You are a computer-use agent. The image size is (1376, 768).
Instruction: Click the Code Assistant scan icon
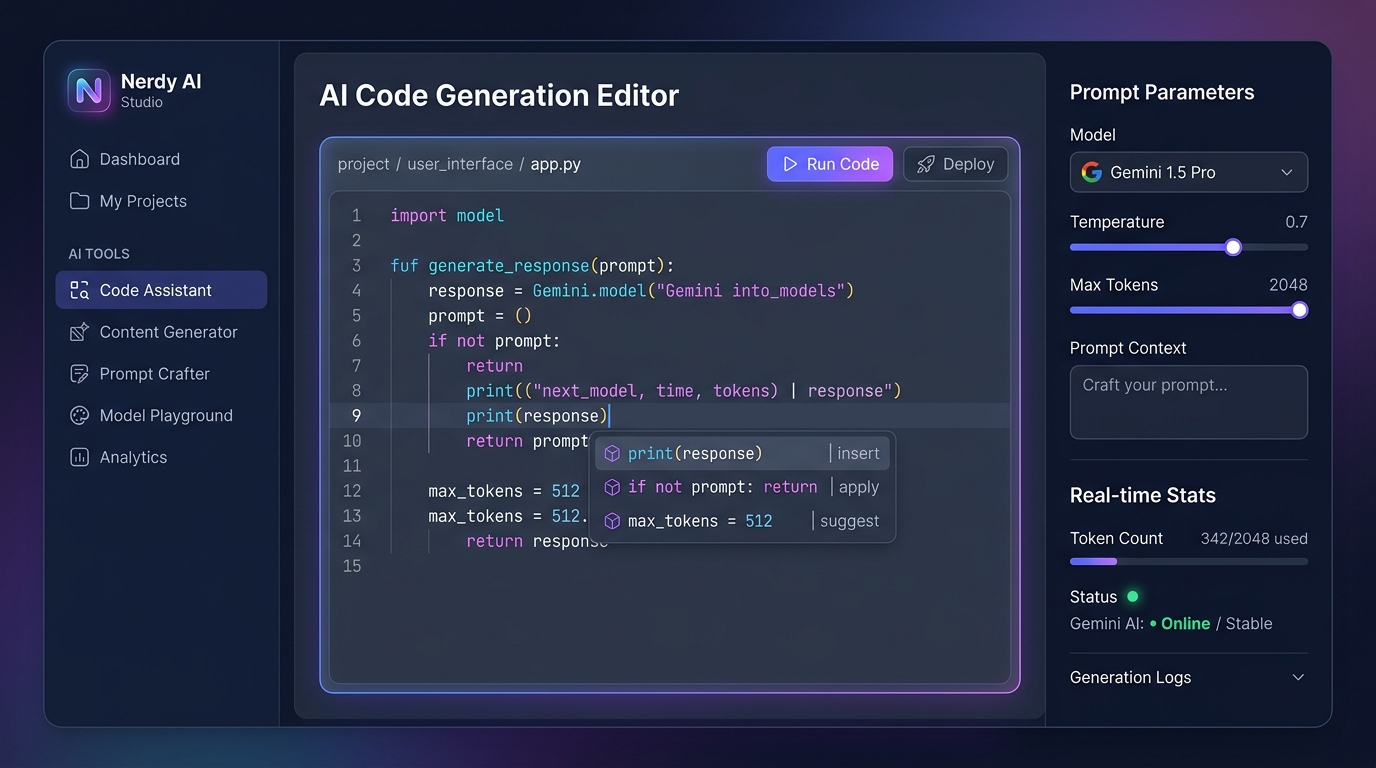pyautogui.click(x=79, y=290)
